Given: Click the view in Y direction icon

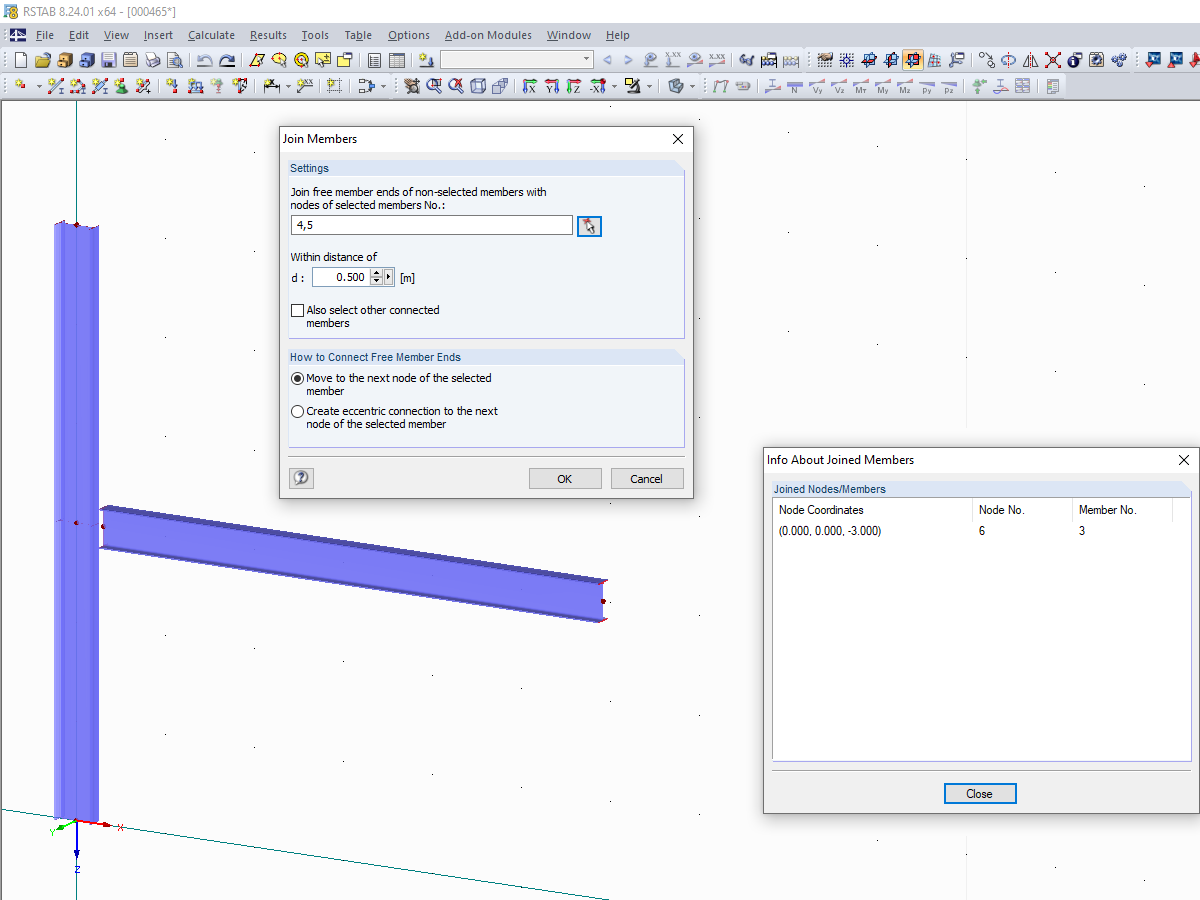Looking at the screenshot, I should click(551, 87).
